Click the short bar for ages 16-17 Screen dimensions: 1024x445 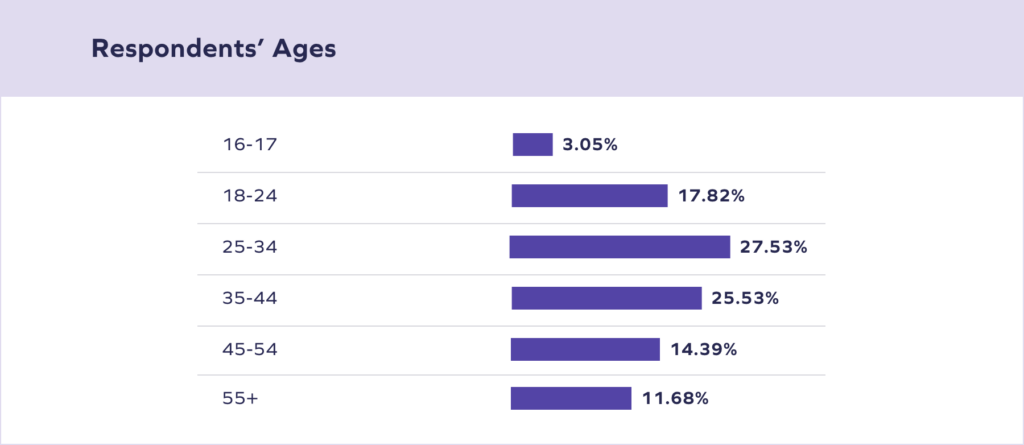coord(532,144)
